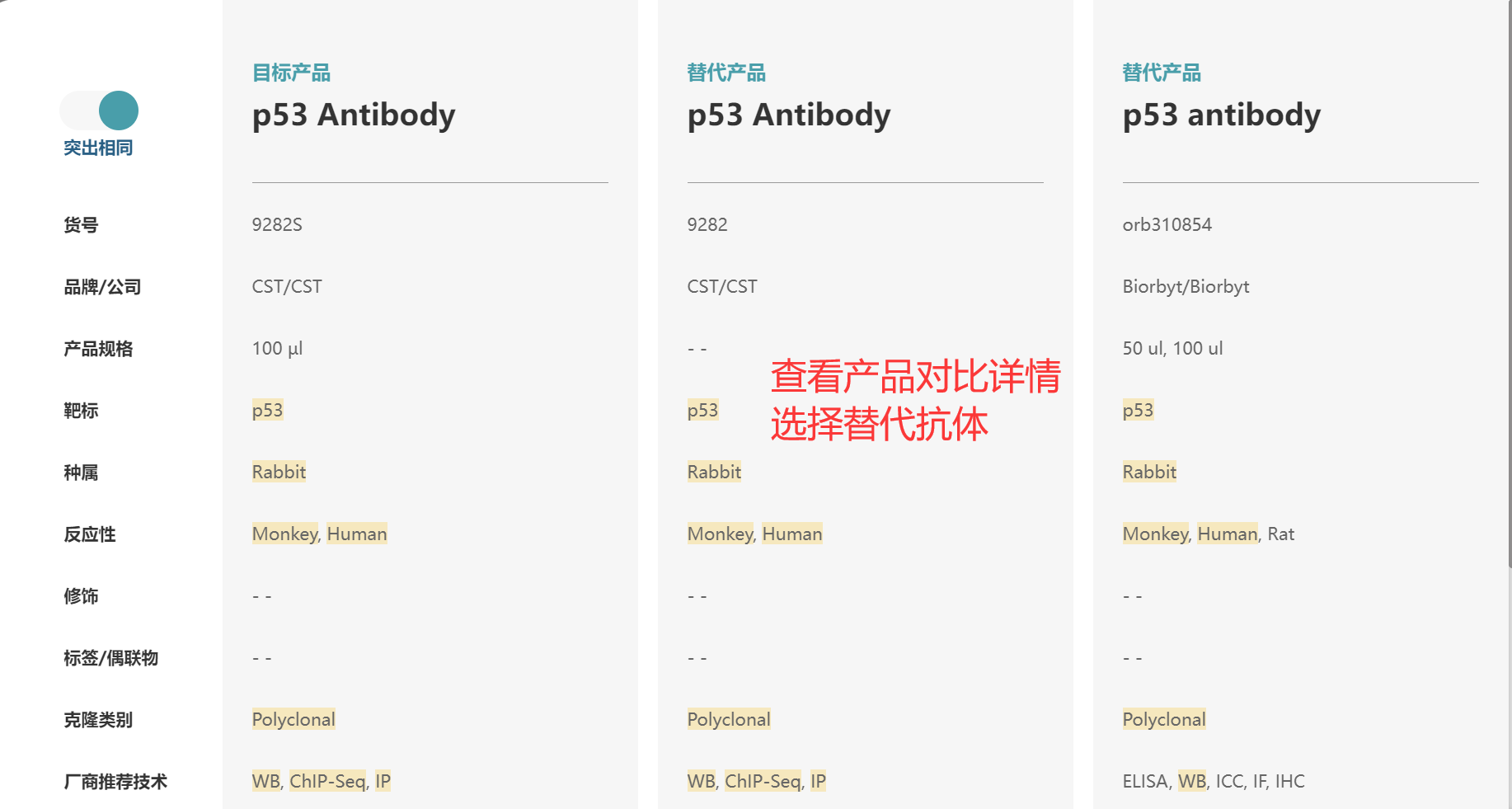
Task: Click ELISA technique in Biorbyt column
Action: pos(1145,781)
